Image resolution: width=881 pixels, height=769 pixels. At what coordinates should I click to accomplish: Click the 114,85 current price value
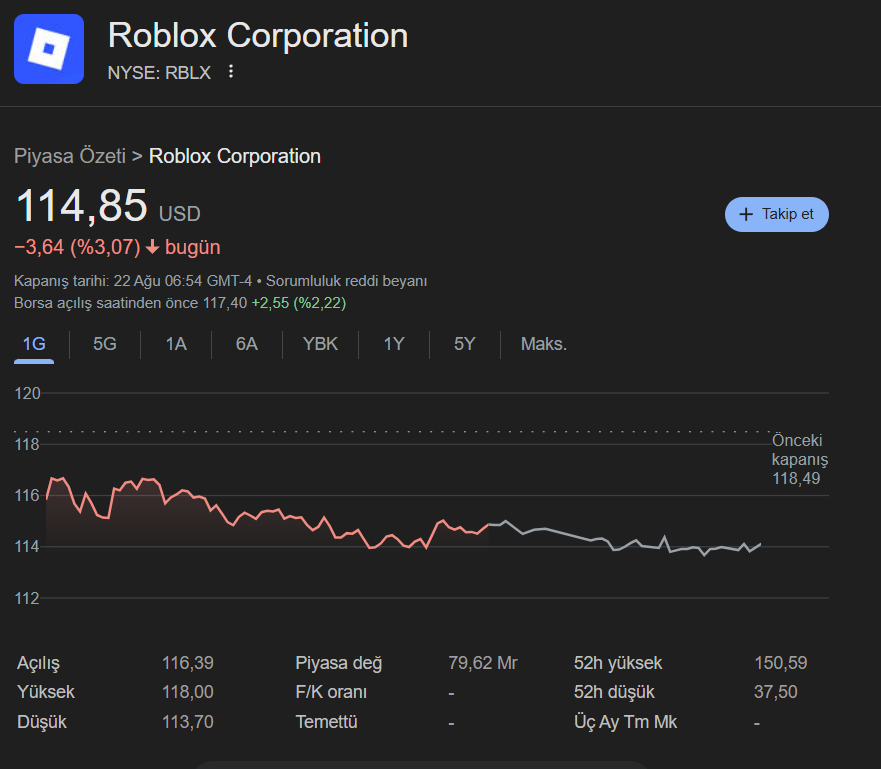pyautogui.click(x=82, y=206)
